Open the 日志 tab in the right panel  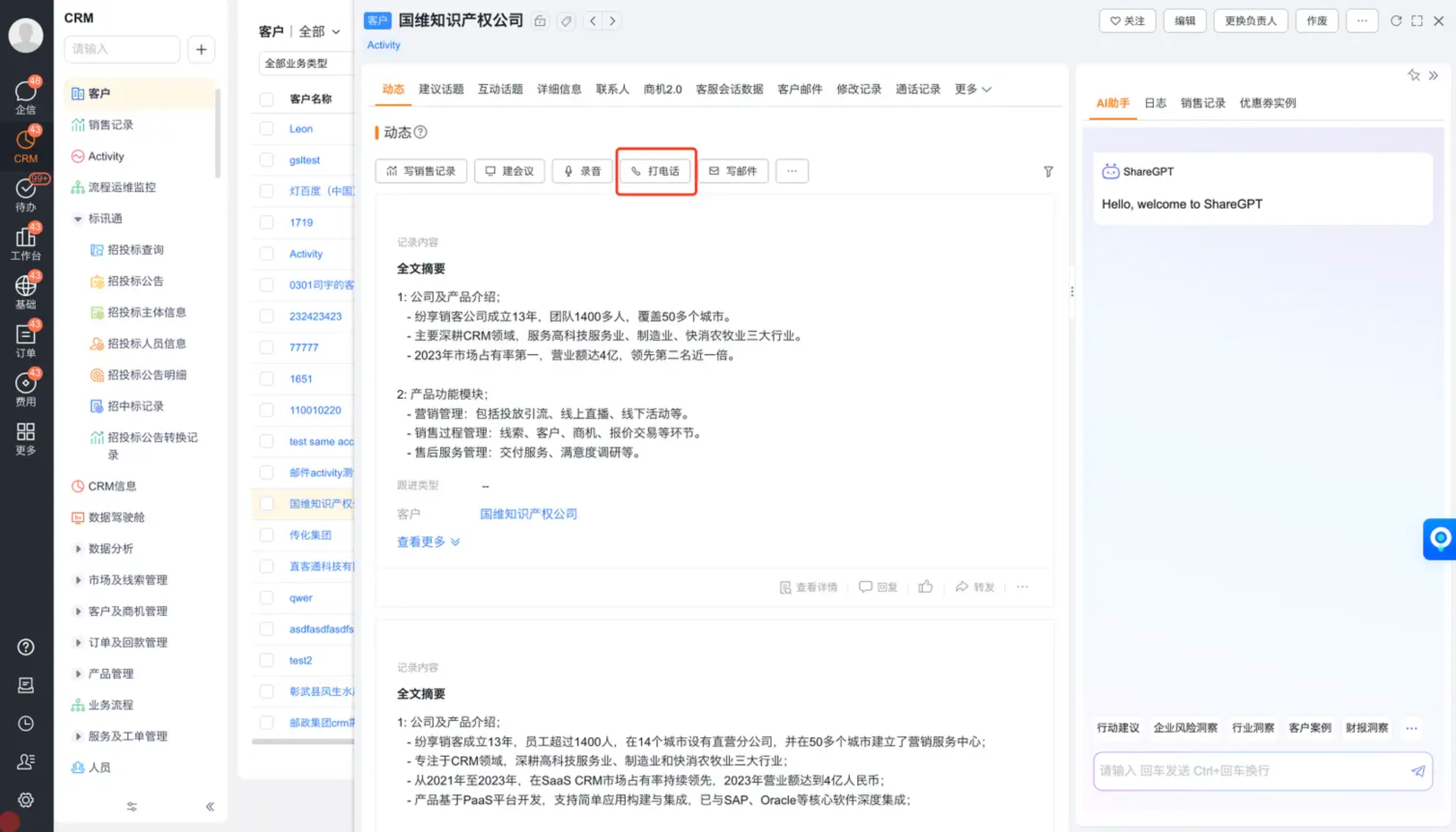(x=1155, y=103)
